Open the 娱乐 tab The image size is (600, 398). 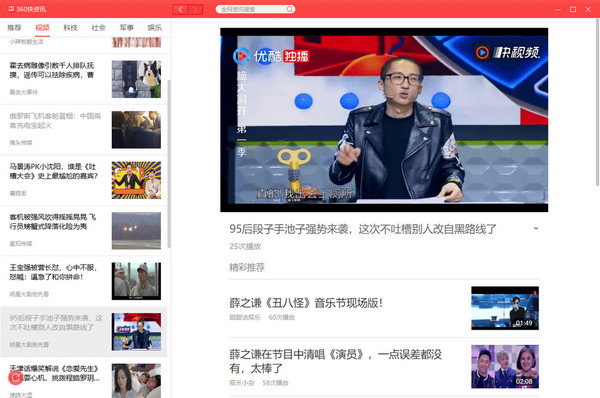tap(155, 28)
